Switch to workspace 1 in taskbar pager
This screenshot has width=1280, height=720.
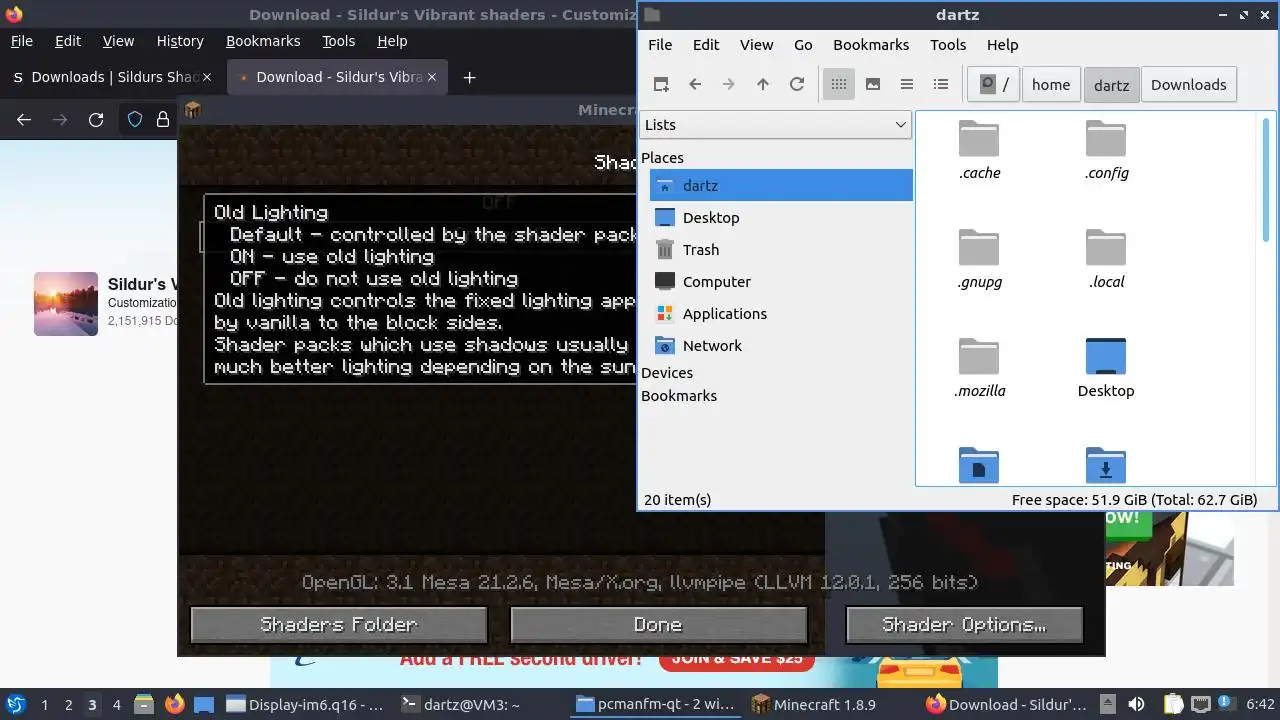click(x=44, y=704)
